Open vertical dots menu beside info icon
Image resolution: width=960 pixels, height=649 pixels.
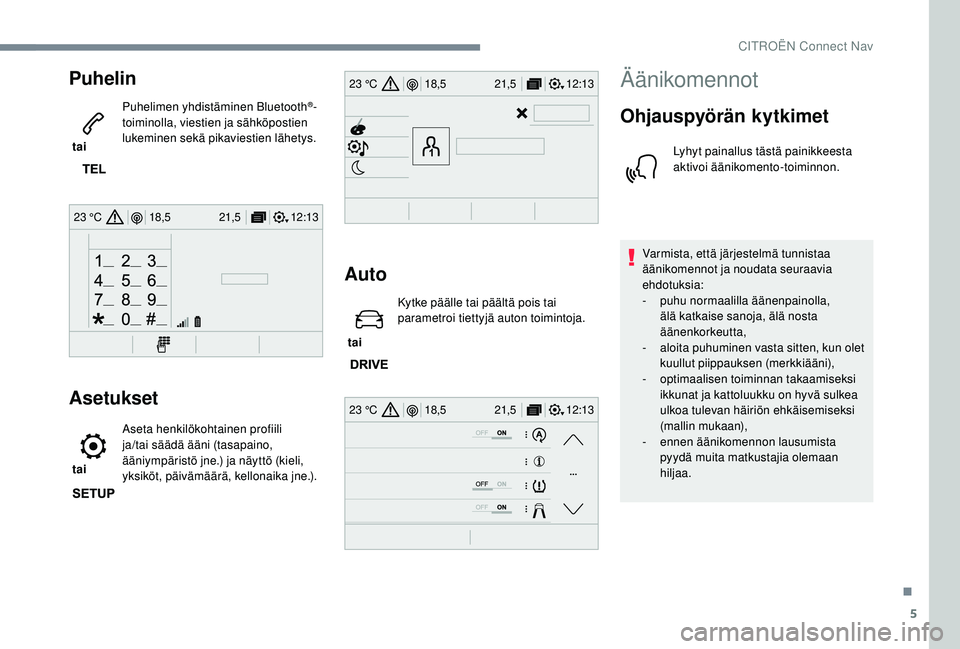(x=525, y=462)
